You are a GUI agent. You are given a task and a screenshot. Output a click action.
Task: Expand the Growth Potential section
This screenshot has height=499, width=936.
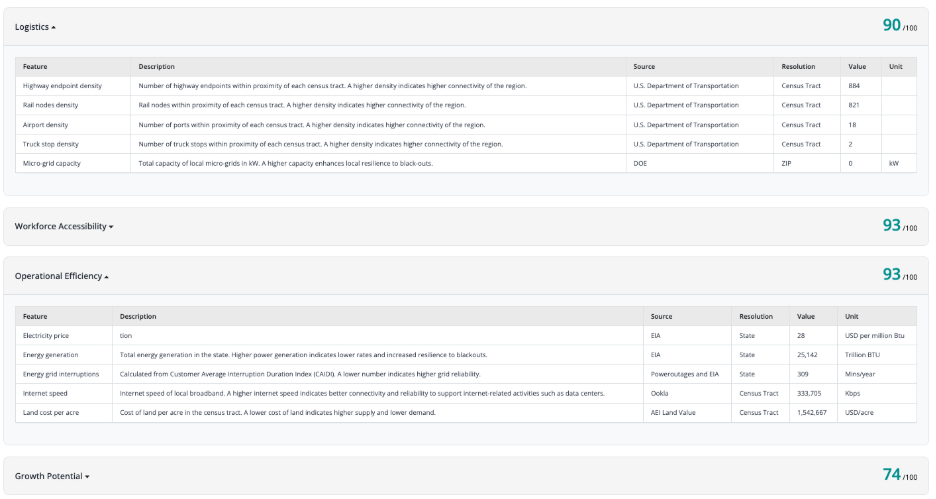(52, 476)
